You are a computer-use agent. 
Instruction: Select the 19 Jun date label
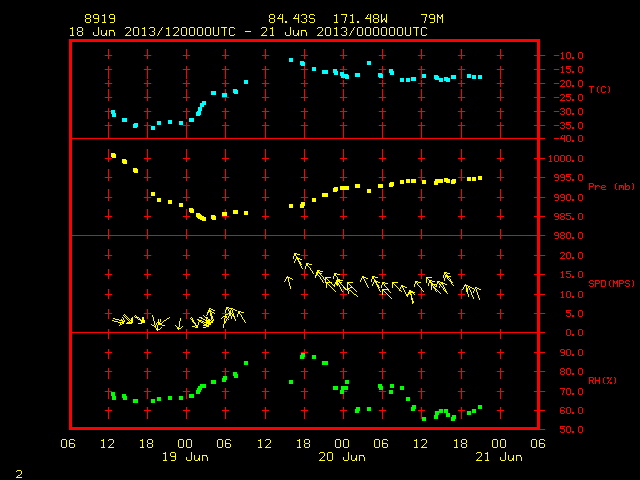click(x=185, y=457)
